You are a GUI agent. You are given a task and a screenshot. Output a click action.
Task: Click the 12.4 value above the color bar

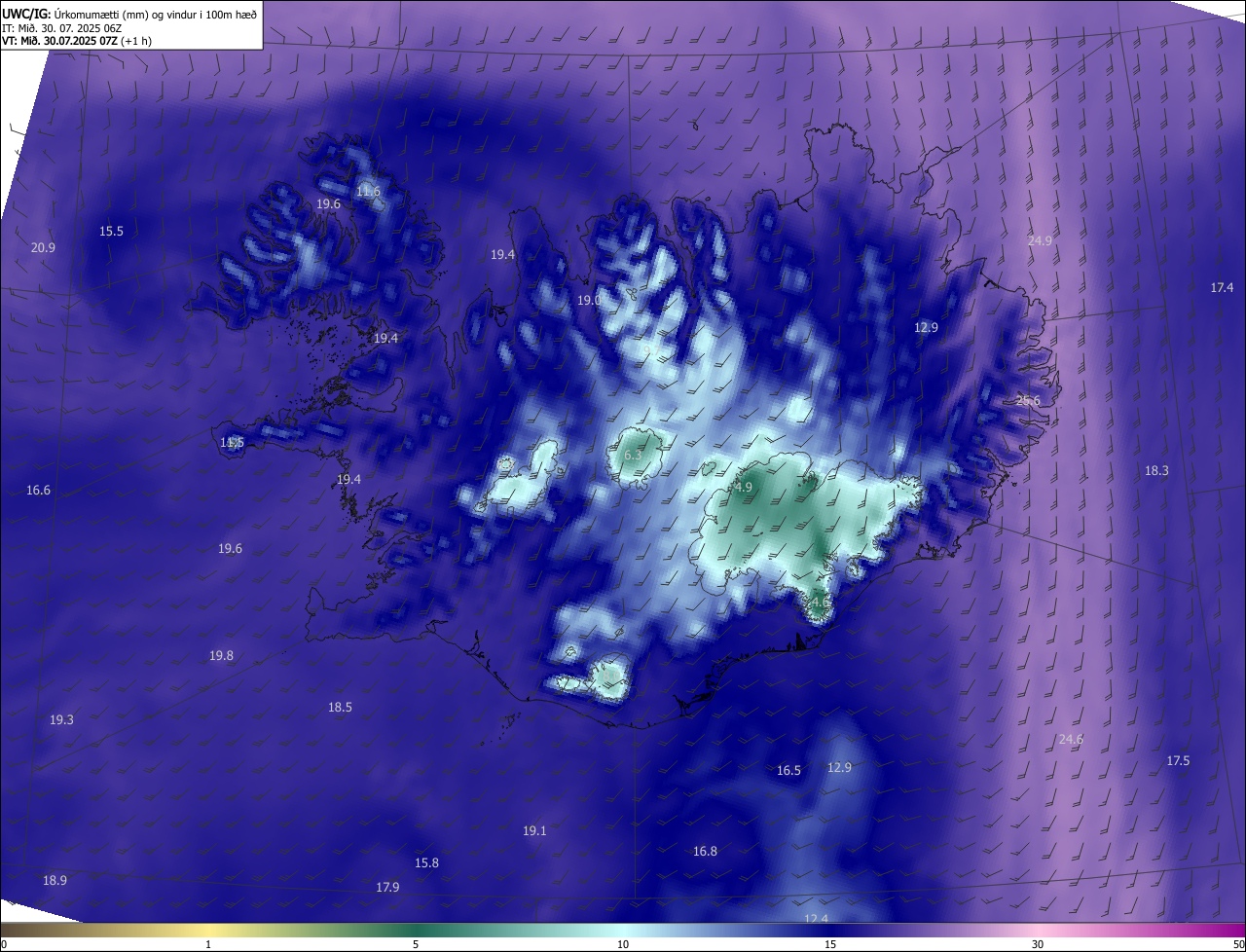tap(816, 919)
